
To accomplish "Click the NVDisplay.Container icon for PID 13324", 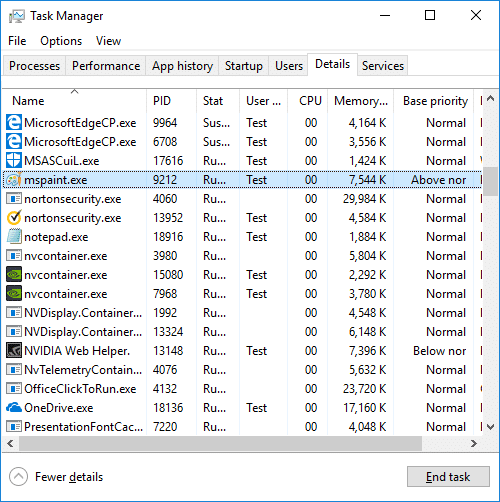I will (x=14, y=332).
